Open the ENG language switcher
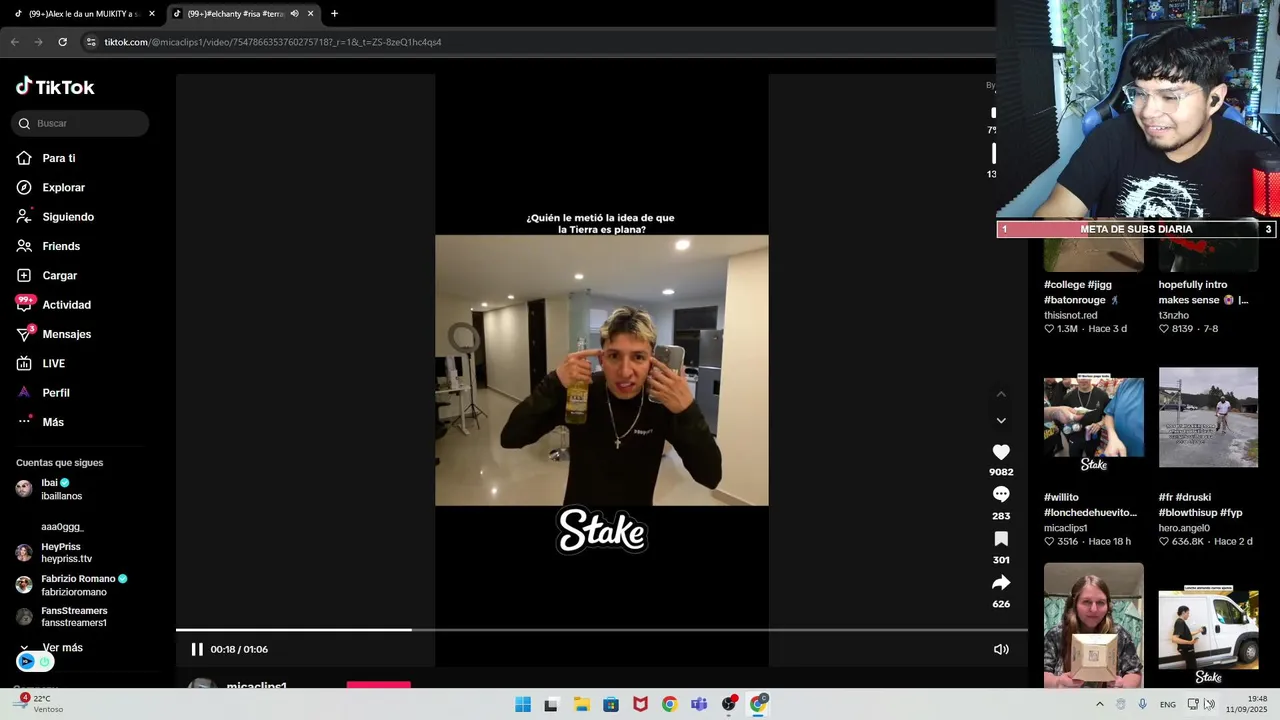 1167,704
